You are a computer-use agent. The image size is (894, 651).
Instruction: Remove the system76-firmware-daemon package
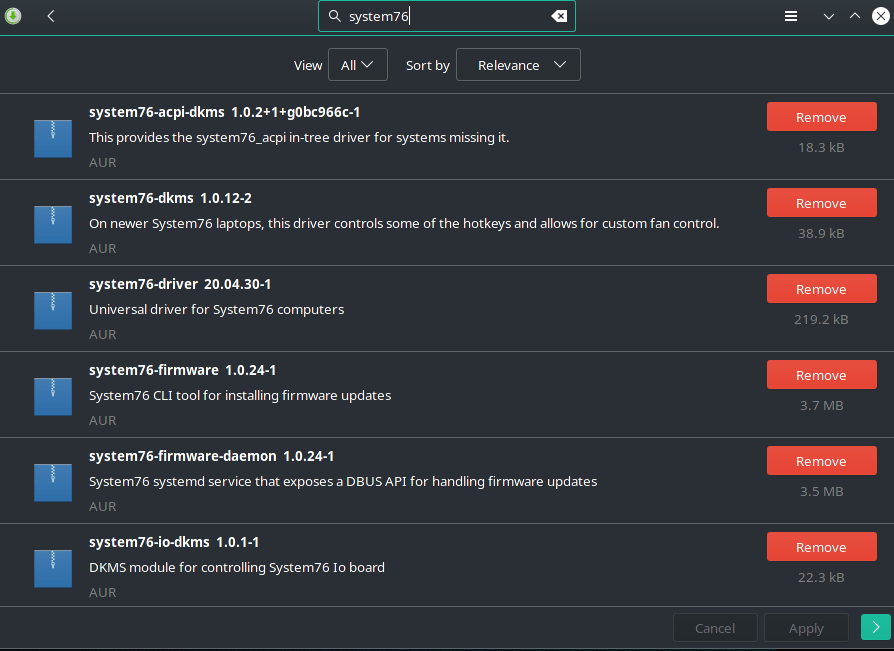[821, 461]
